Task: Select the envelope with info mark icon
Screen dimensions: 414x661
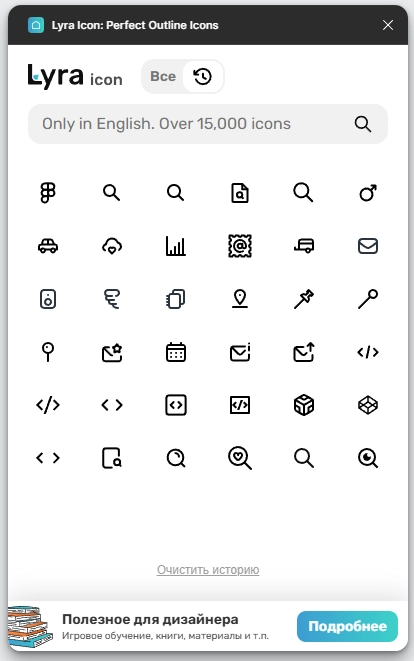Action: point(240,352)
